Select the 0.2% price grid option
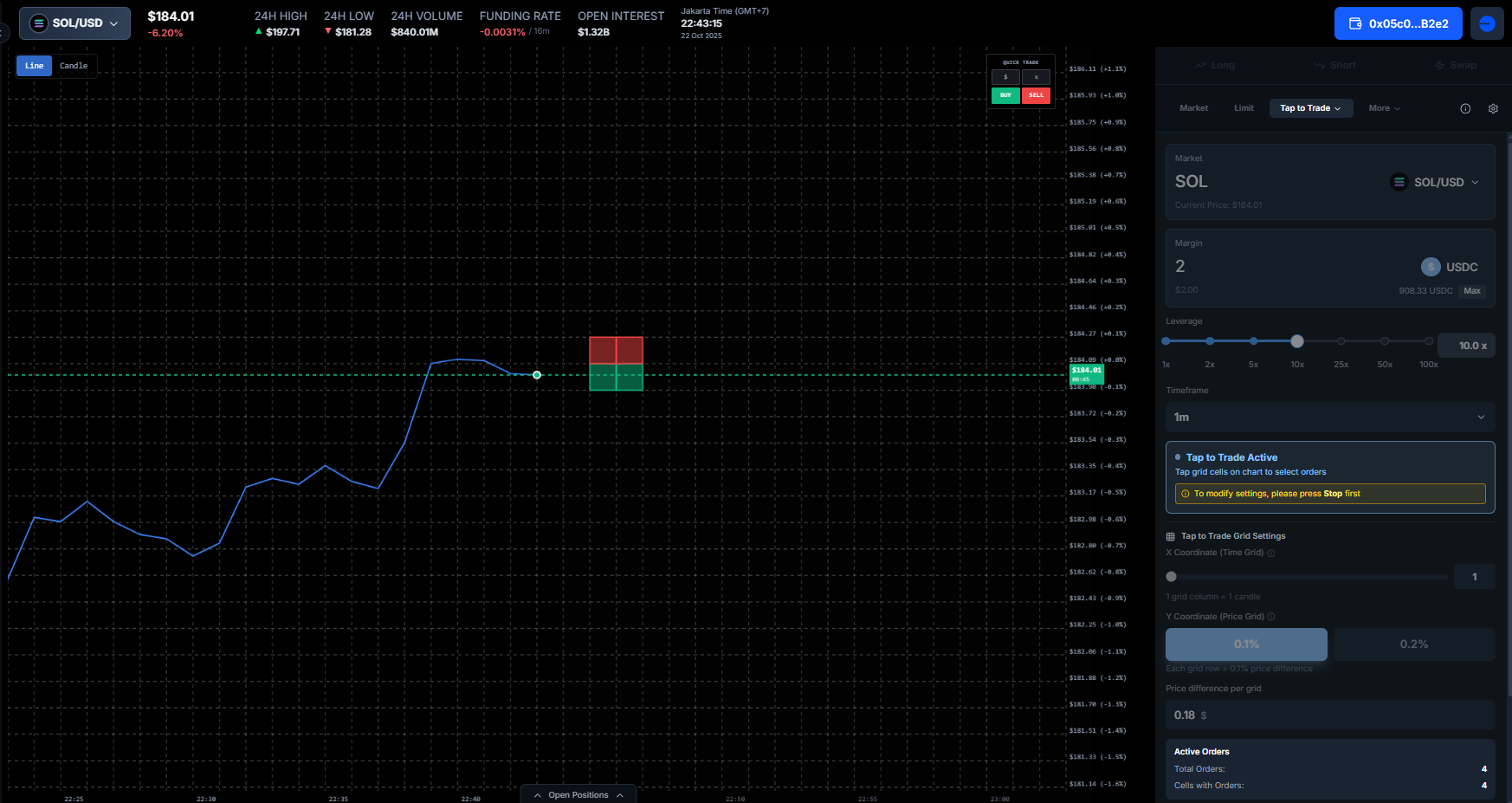This screenshot has height=803, width=1512. click(1413, 644)
